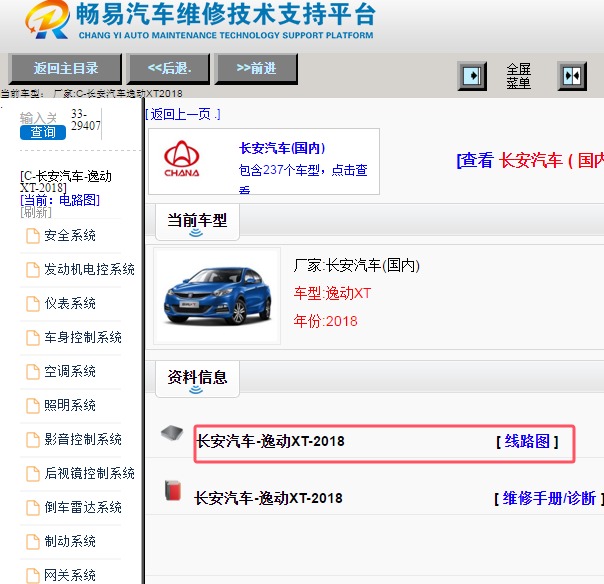Open 发动机电控系统 in the sidebar
This screenshot has width=604, height=584.
[x=89, y=269]
